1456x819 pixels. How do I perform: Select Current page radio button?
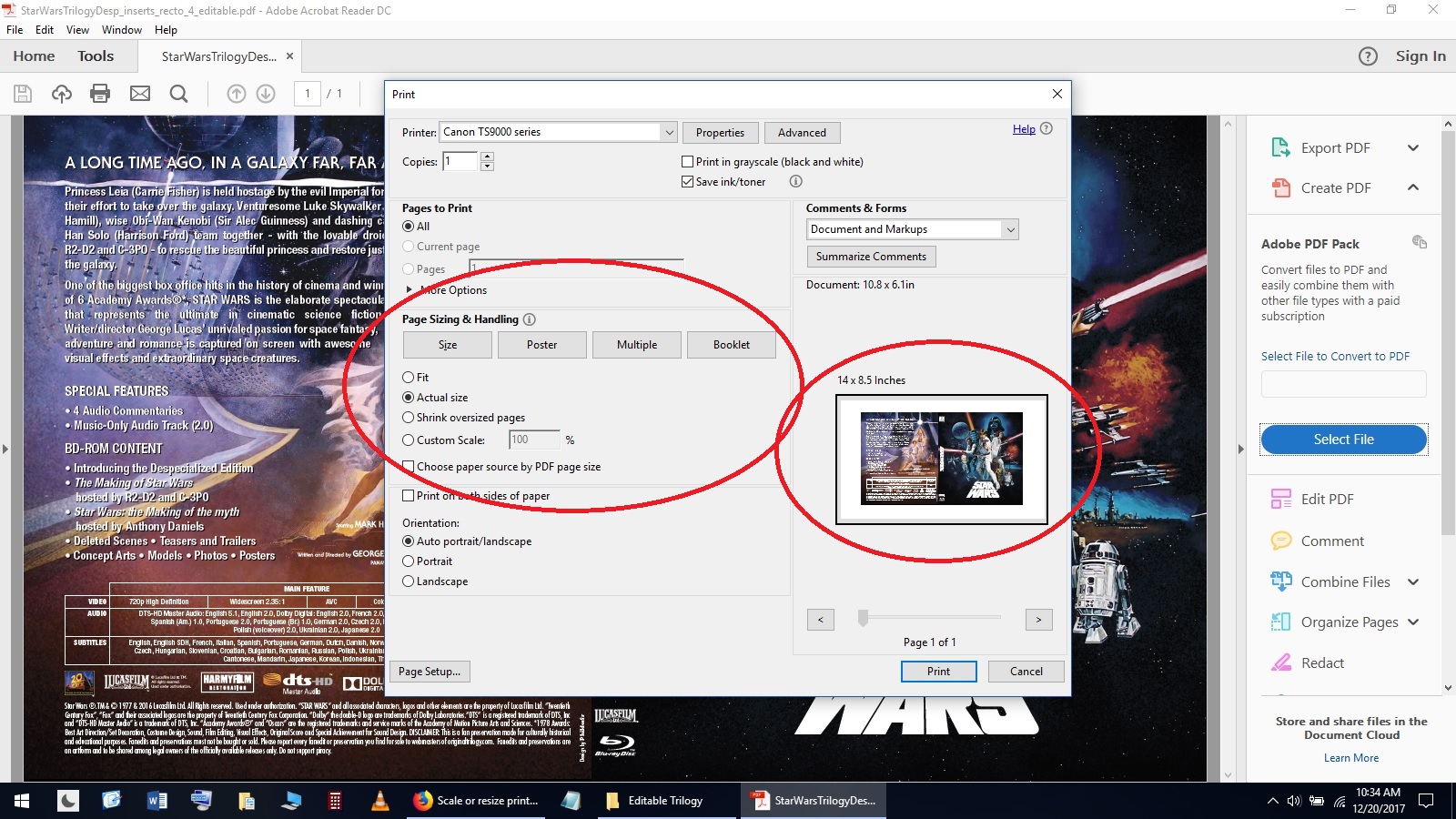click(x=409, y=247)
